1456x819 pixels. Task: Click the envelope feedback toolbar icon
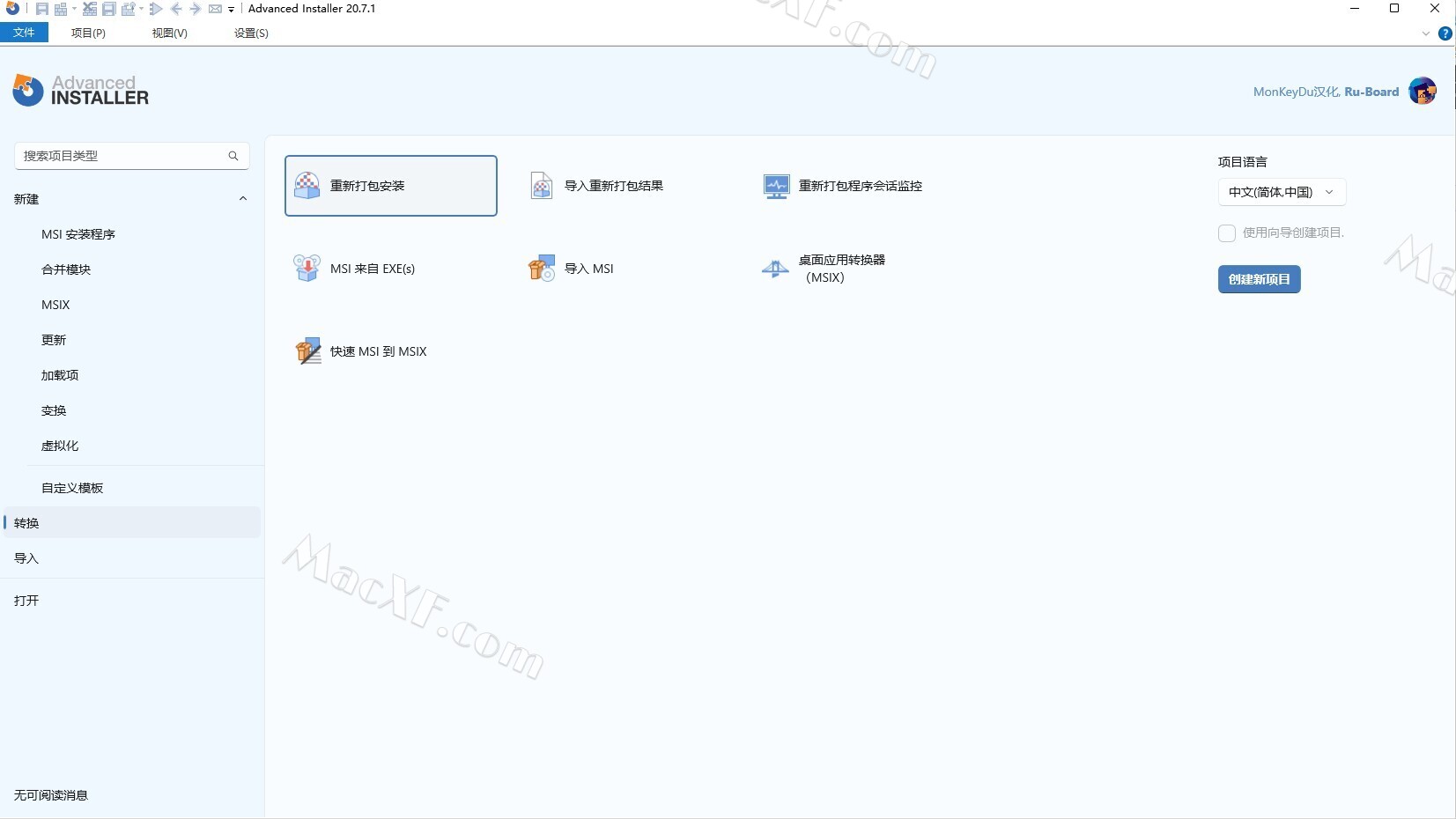pyautogui.click(x=215, y=9)
